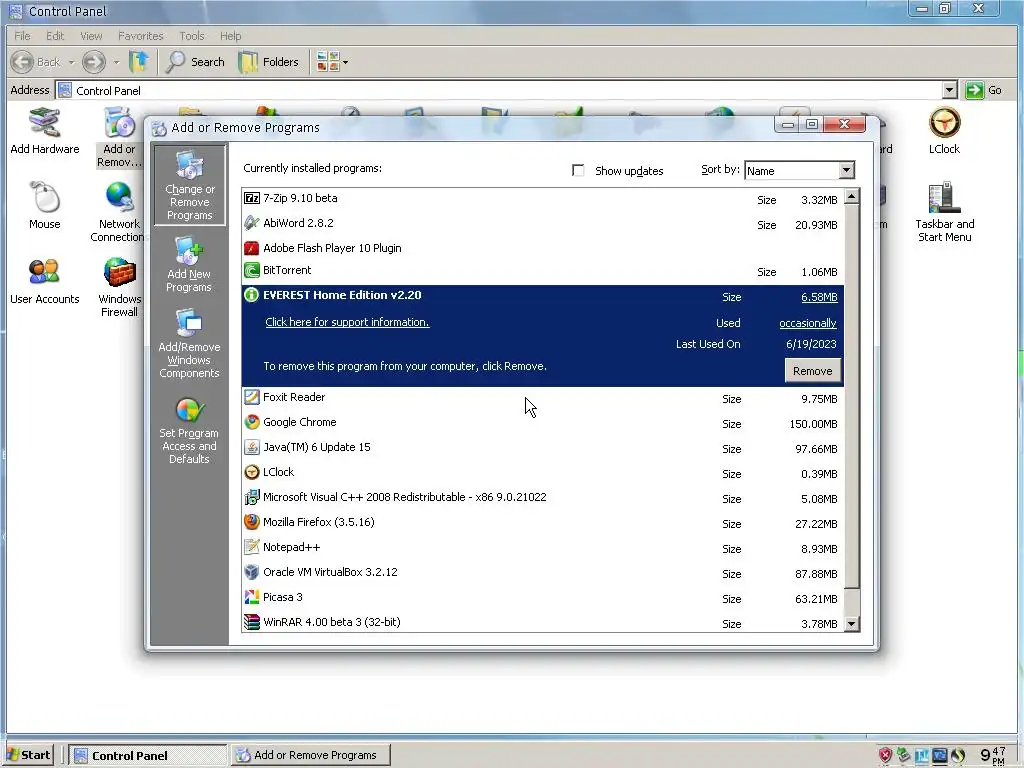Click the Start button
1024x768 pixels.
[29, 755]
